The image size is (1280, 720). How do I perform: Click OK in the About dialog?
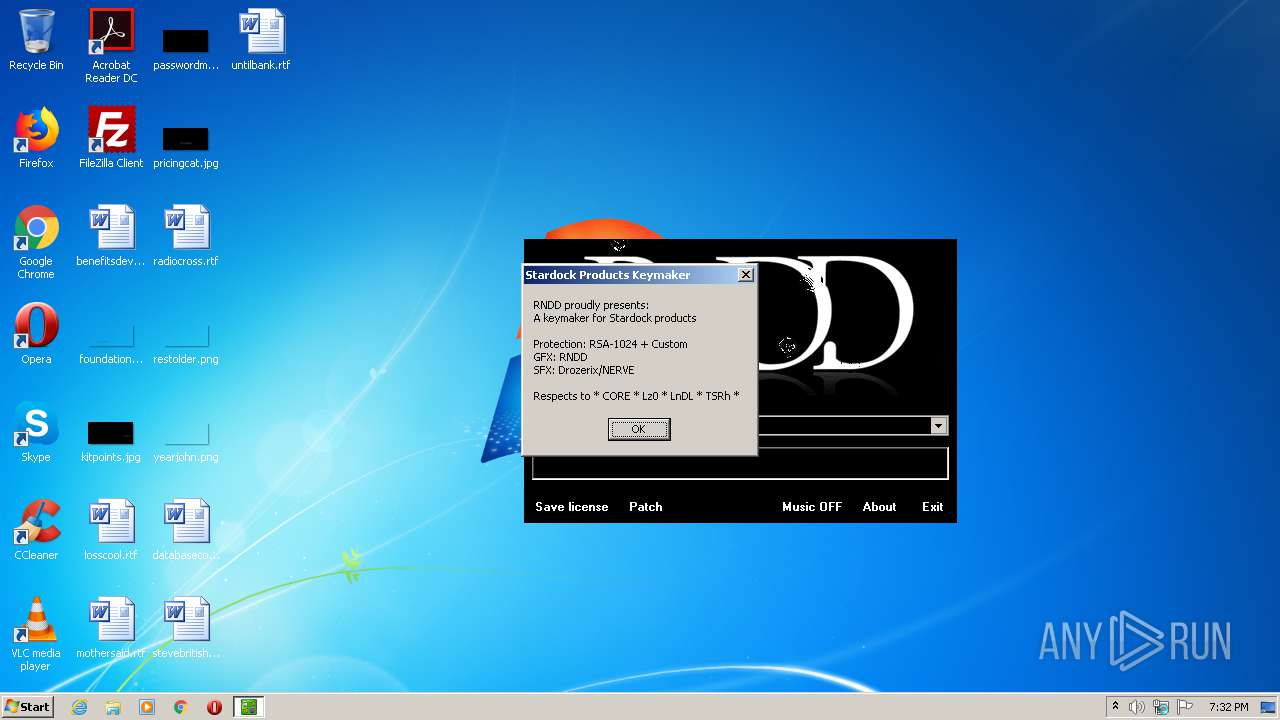pos(639,429)
